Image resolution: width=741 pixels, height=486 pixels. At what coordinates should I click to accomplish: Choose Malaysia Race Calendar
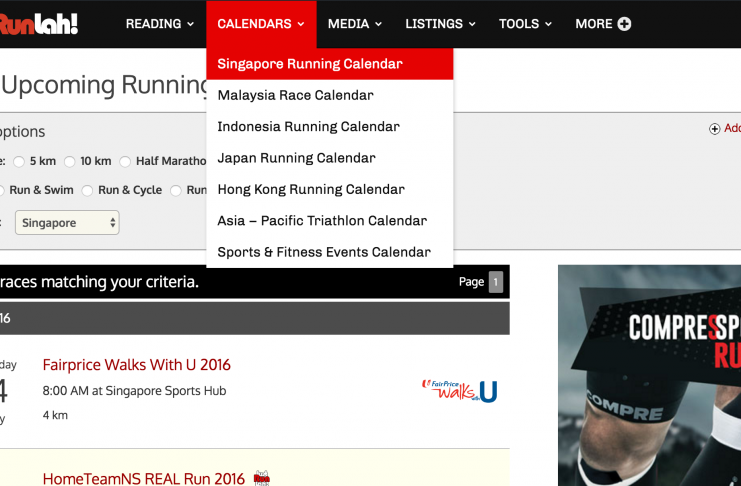coord(329,95)
